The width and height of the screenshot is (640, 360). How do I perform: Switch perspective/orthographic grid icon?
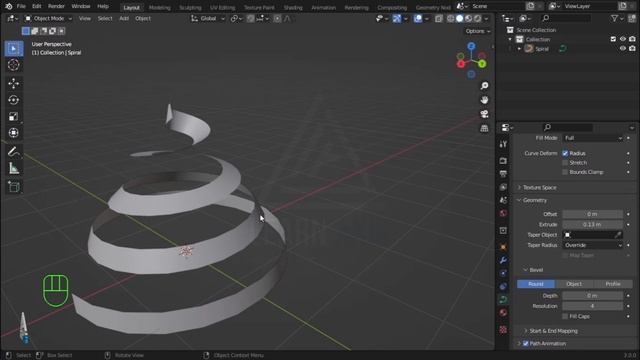pyautogui.click(x=484, y=129)
